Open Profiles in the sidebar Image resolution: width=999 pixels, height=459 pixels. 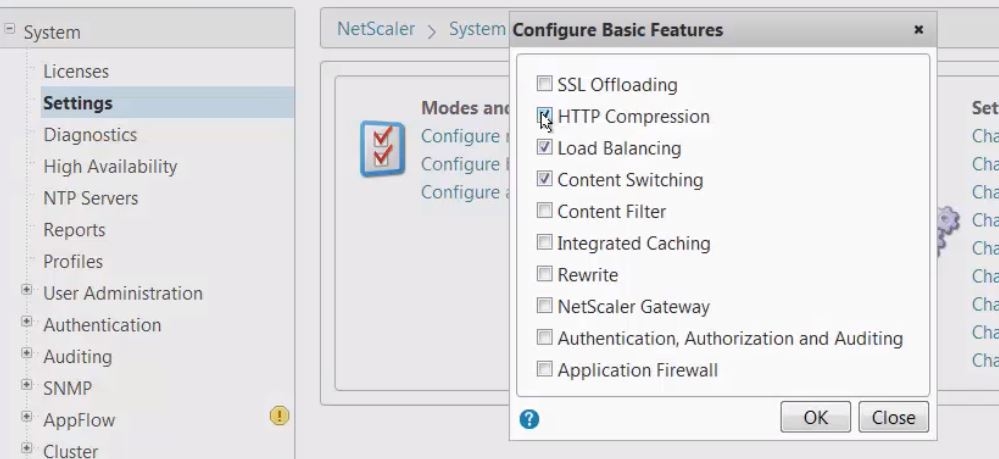pyautogui.click(x=73, y=261)
